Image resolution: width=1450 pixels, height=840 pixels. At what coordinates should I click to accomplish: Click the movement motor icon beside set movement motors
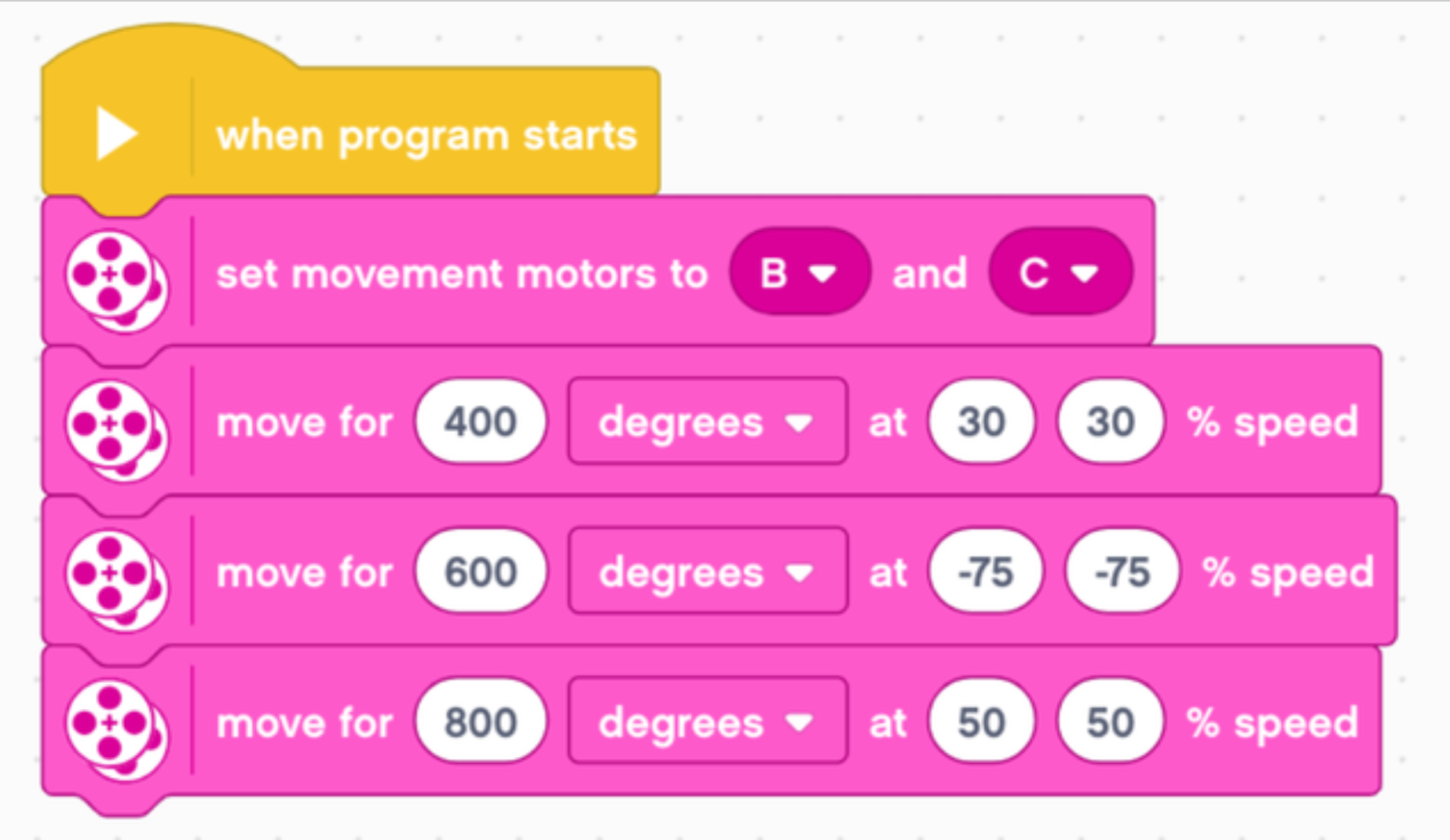coord(115,273)
